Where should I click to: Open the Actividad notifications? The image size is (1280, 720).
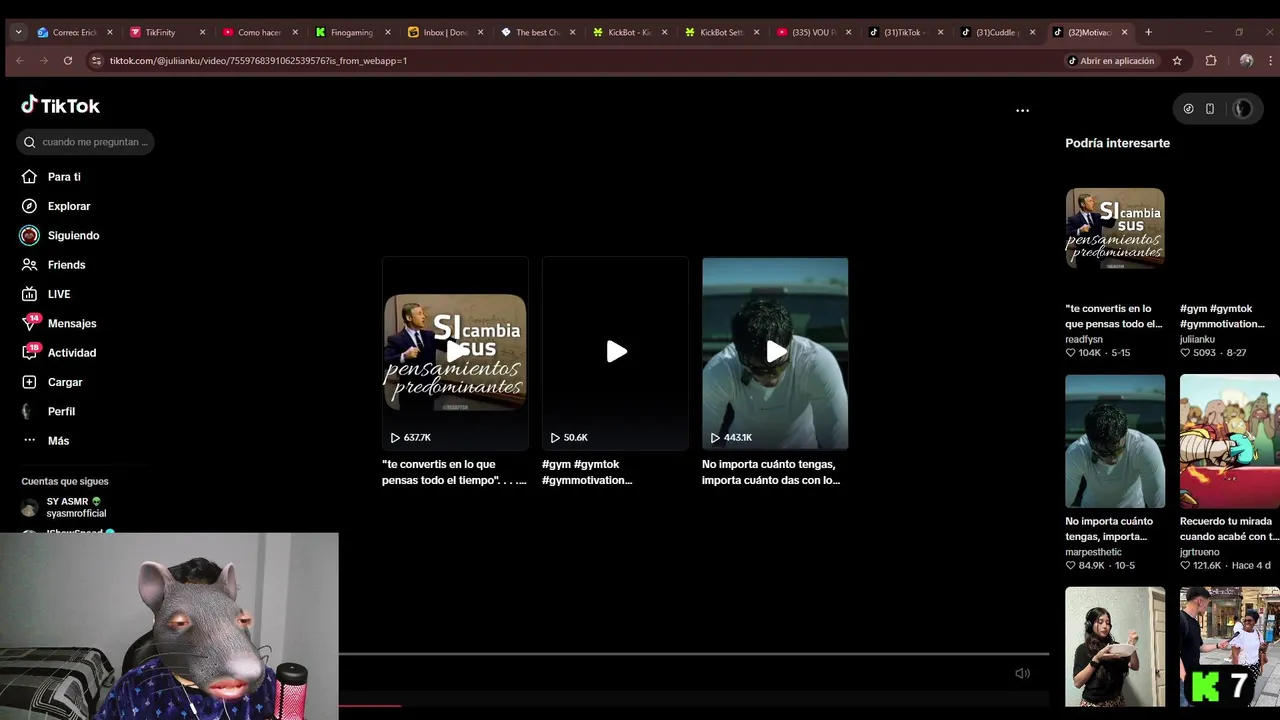coord(72,353)
